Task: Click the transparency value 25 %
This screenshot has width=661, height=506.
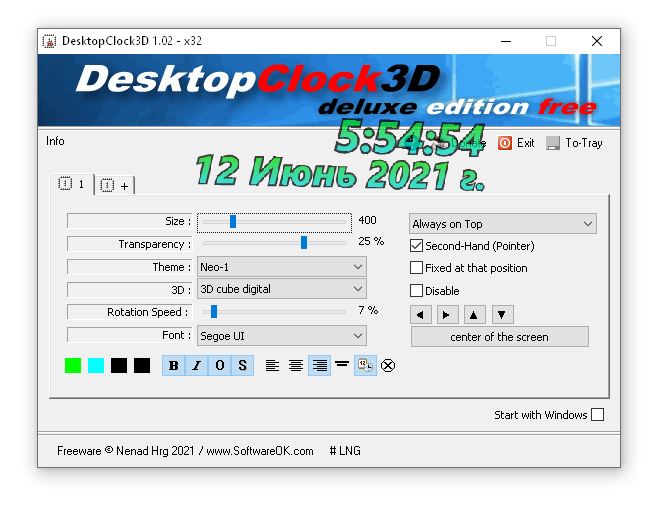Action: (x=371, y=241)
